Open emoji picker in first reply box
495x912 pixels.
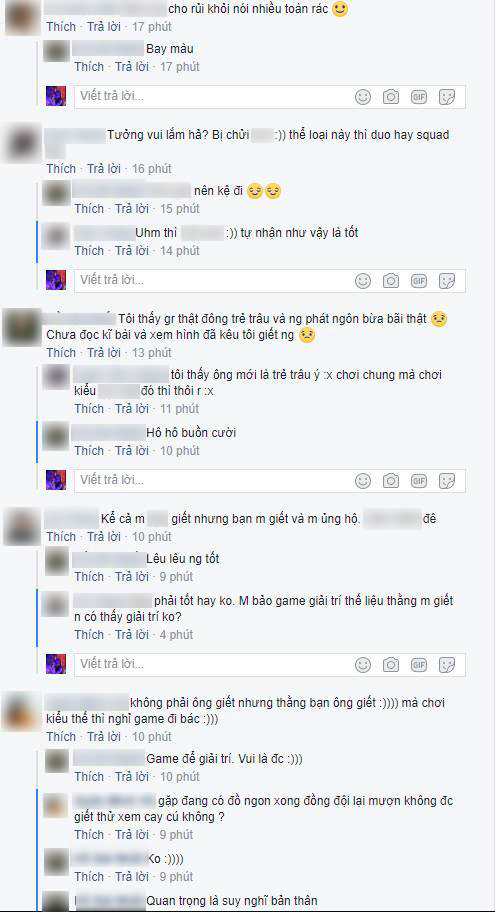(x=363, y=97)
